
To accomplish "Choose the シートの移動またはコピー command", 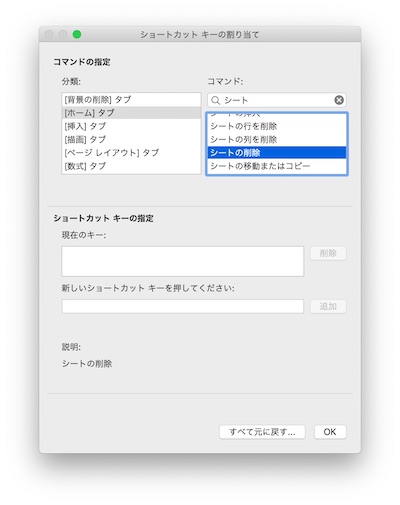I will [277, 166].
